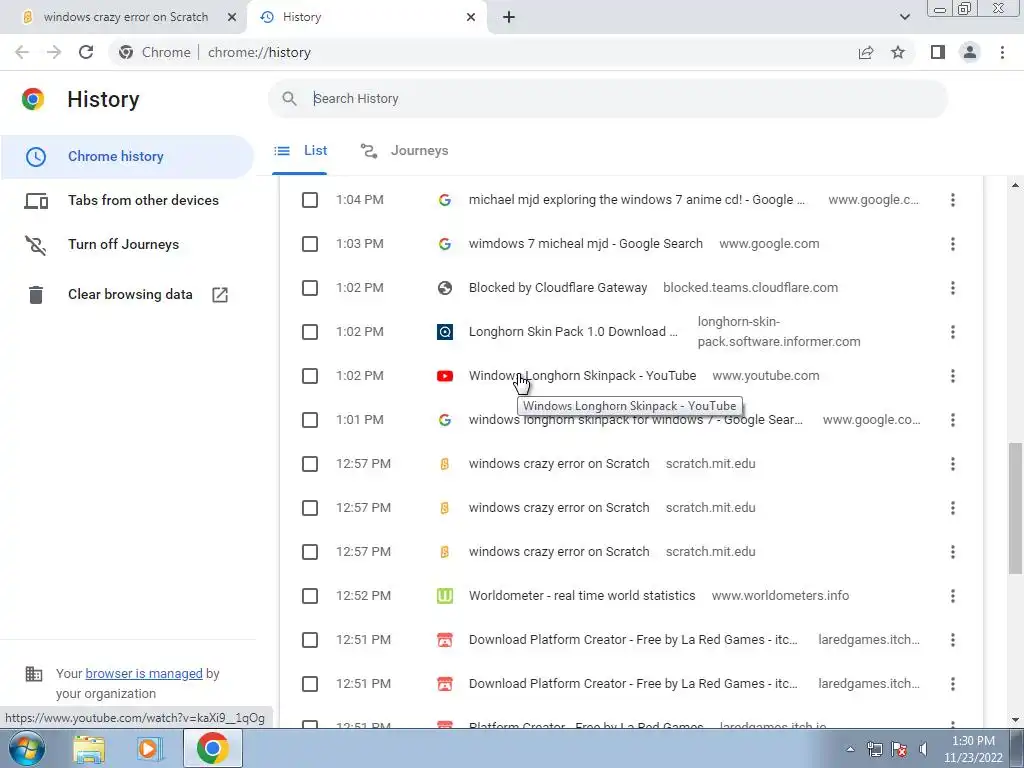
Task: Open more actions for Longhorn Skin Pack entry
Action: click(x=953, y=332)
